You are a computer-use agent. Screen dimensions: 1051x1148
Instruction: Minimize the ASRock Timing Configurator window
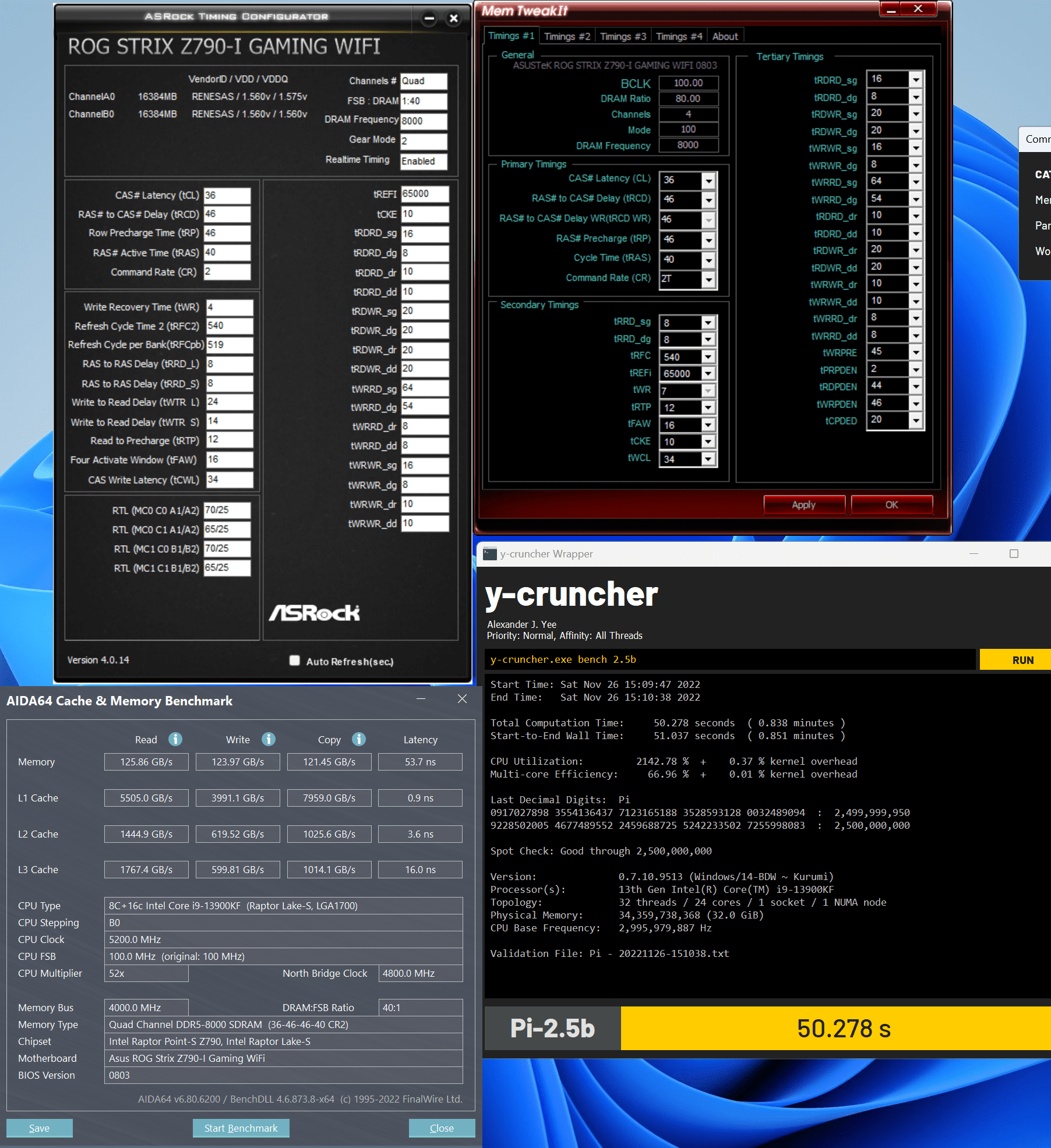[x=429, y=19]
